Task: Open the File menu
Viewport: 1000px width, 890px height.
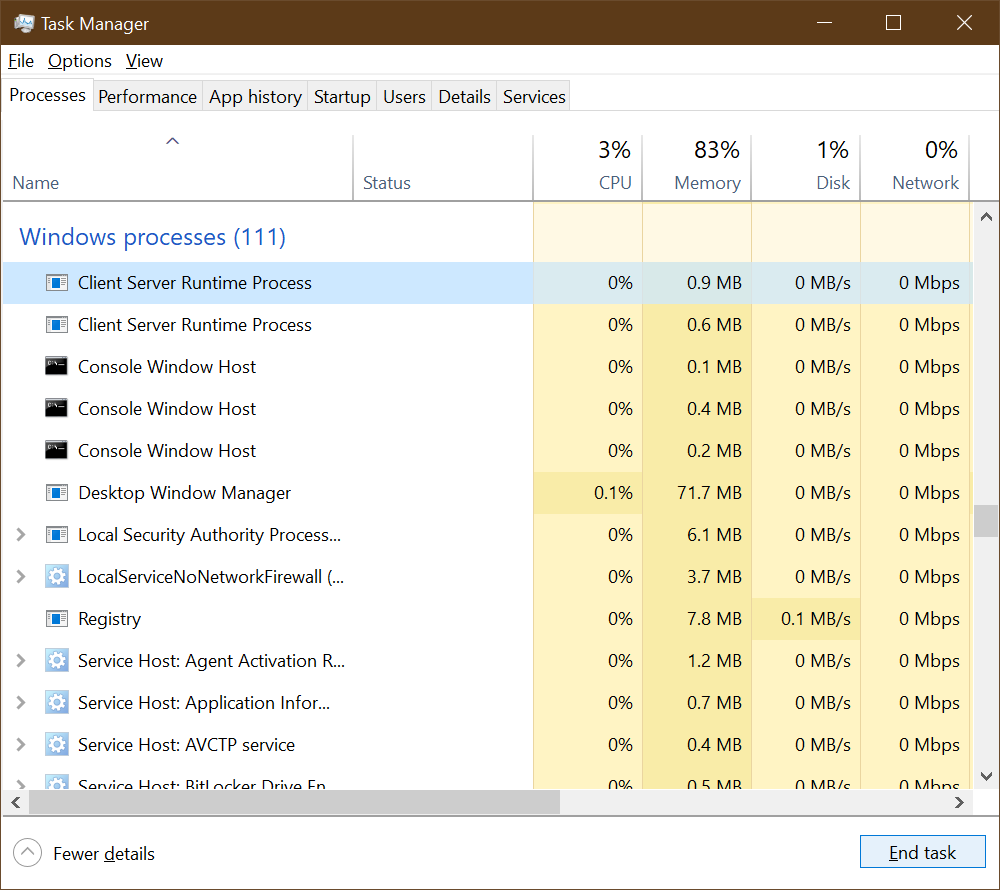Action: pos(20,61)
